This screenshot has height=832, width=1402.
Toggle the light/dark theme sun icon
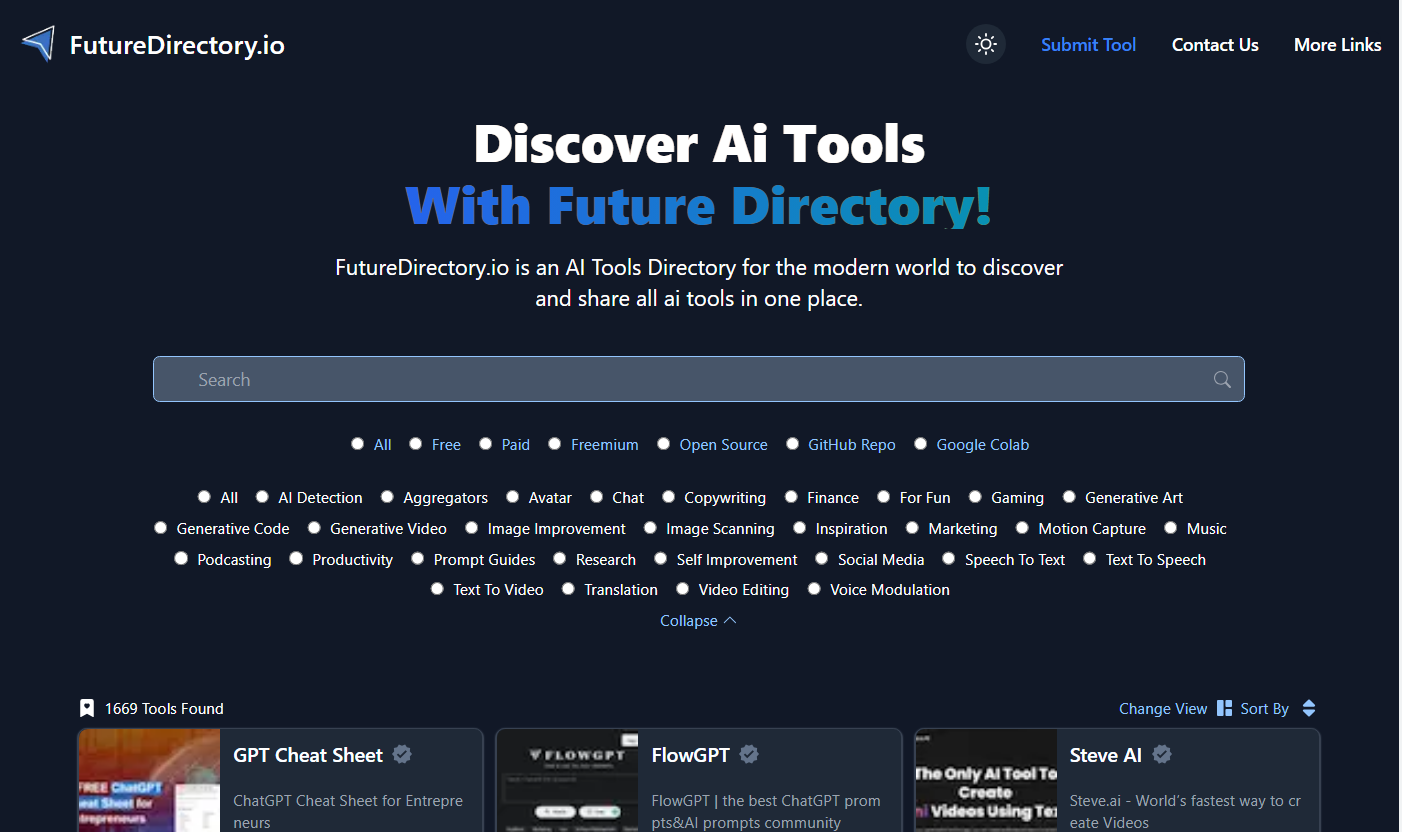coord(986,44)
